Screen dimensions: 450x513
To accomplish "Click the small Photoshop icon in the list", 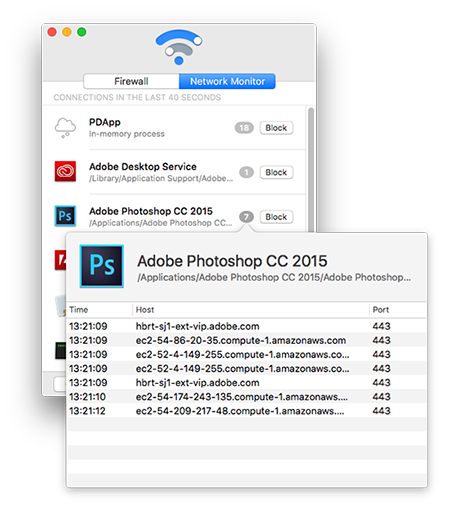I will click(x=65, y=216).
